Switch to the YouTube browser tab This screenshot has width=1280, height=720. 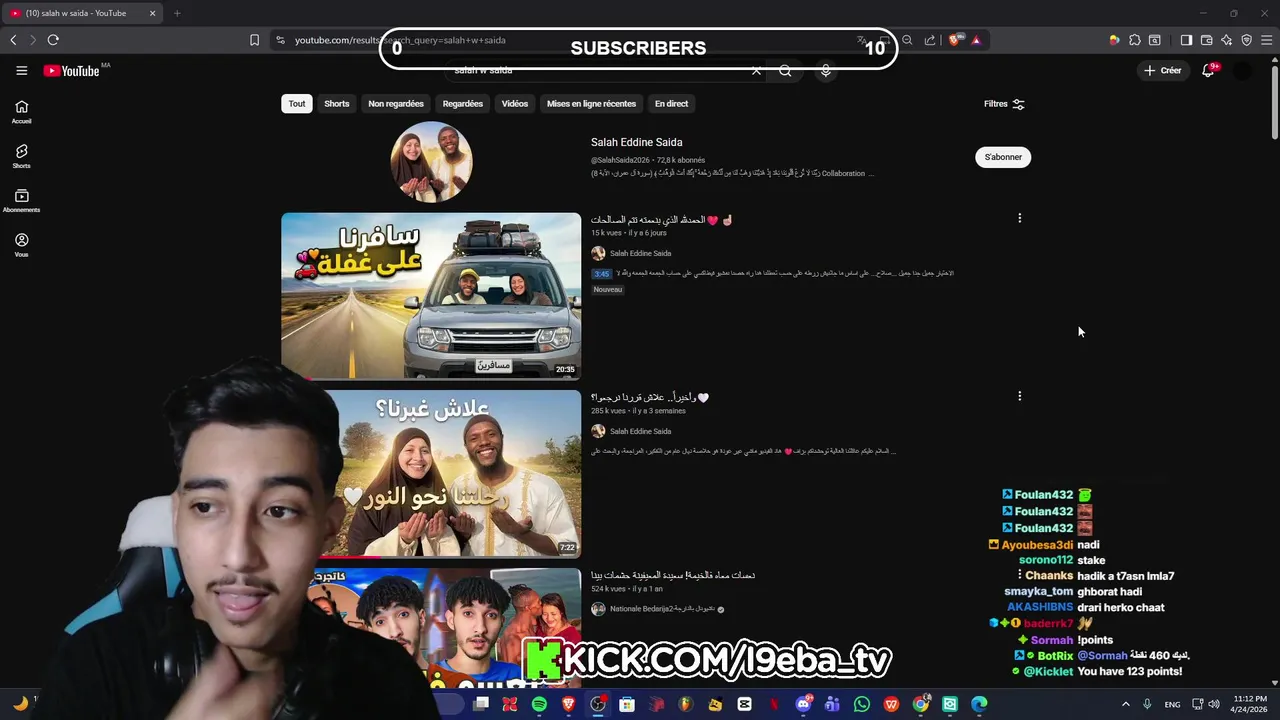[x=80, y=13]
